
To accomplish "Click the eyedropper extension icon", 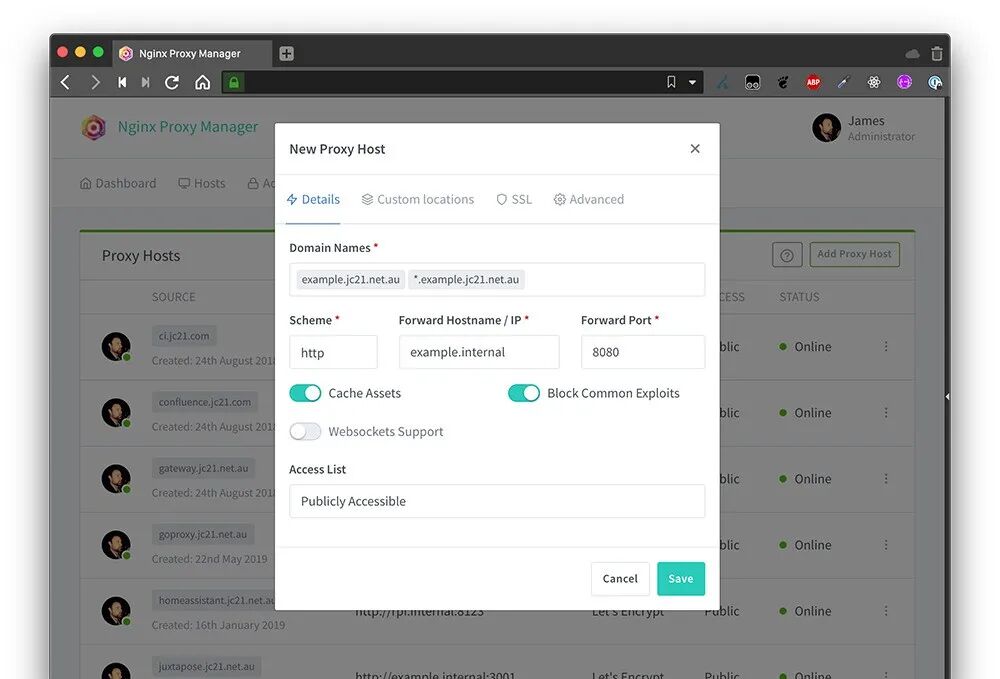I will tap(844, 82).
